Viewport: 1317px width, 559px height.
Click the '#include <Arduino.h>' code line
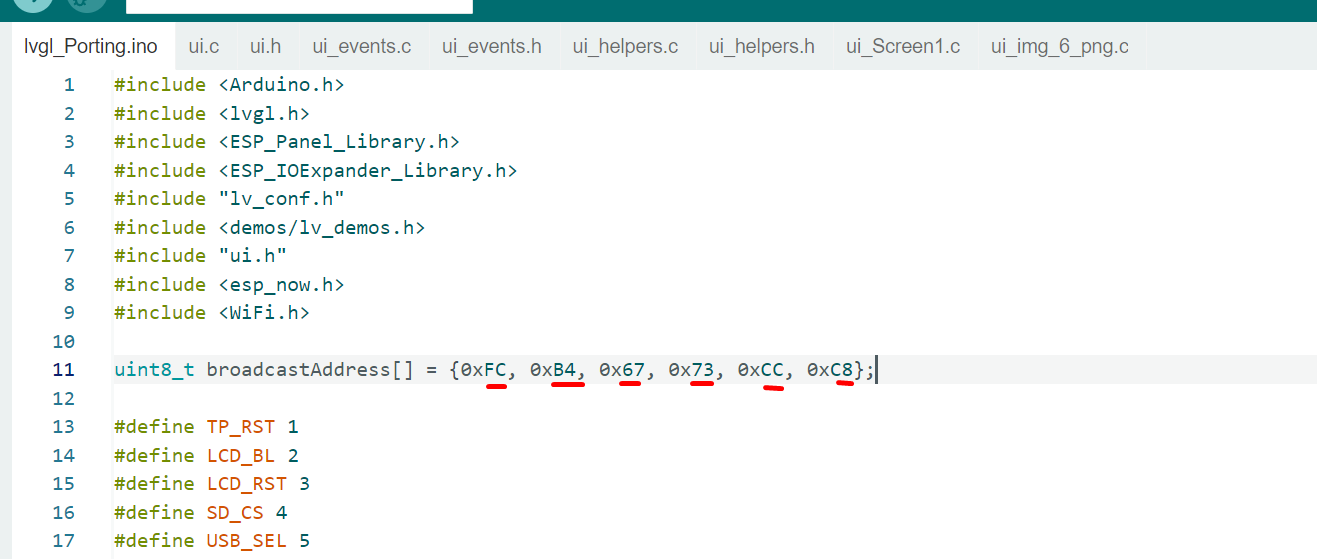pos(229,85)
